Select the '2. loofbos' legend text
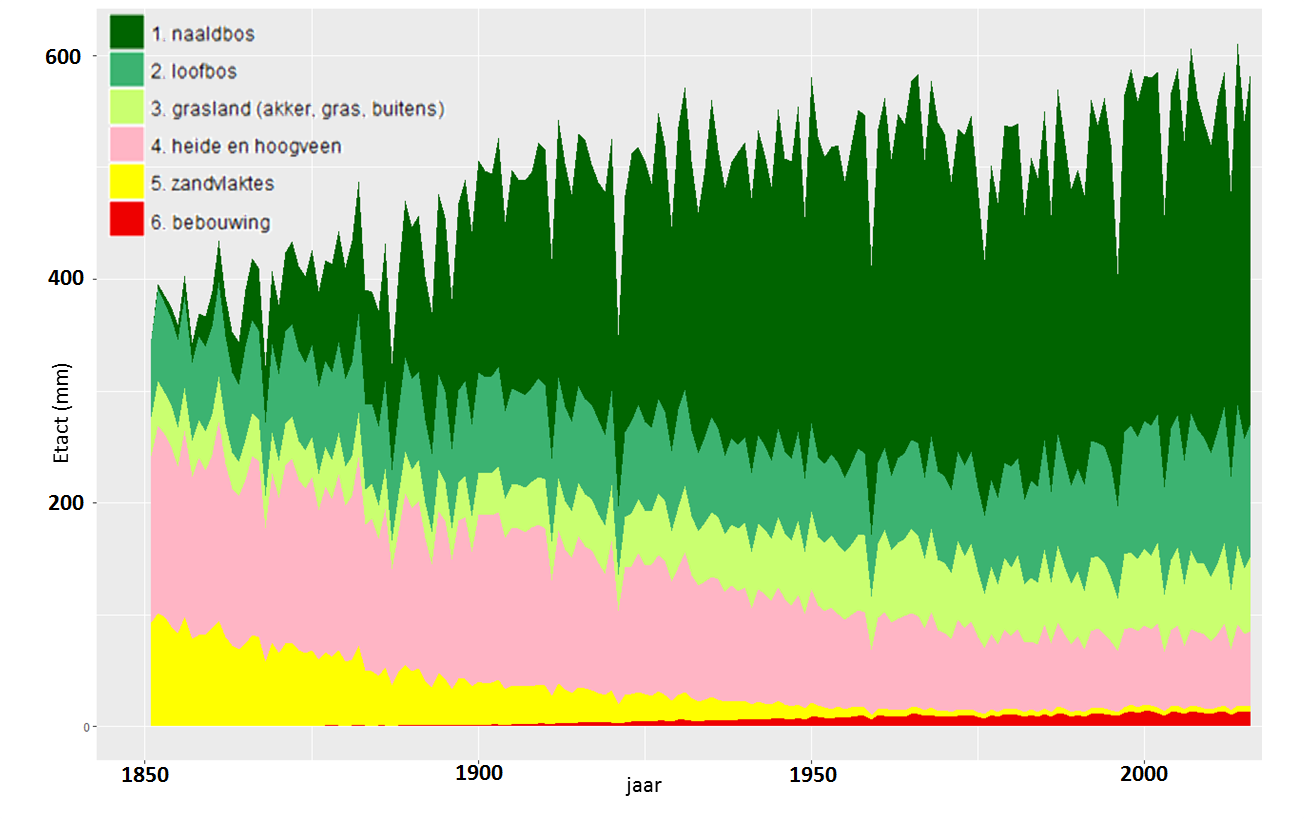The height and width of the screenshot is (819, 1304). (x=194, y=72)
